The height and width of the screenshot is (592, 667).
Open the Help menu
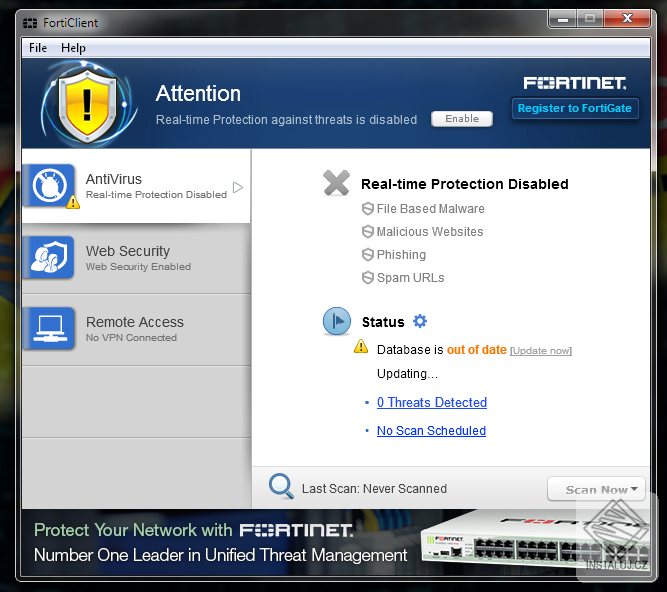point(73,48)
